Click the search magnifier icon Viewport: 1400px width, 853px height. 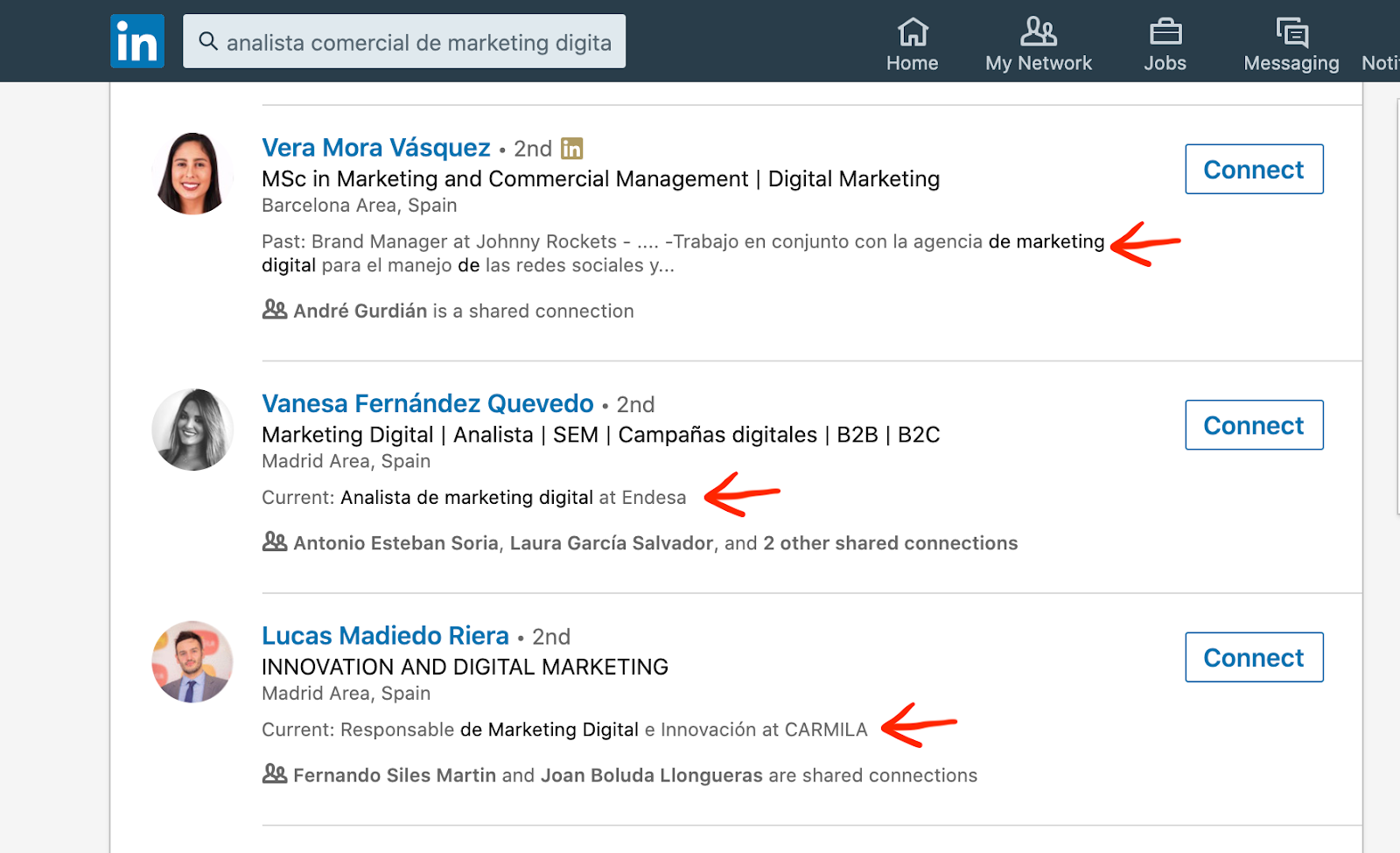click(x=208, y=41)
